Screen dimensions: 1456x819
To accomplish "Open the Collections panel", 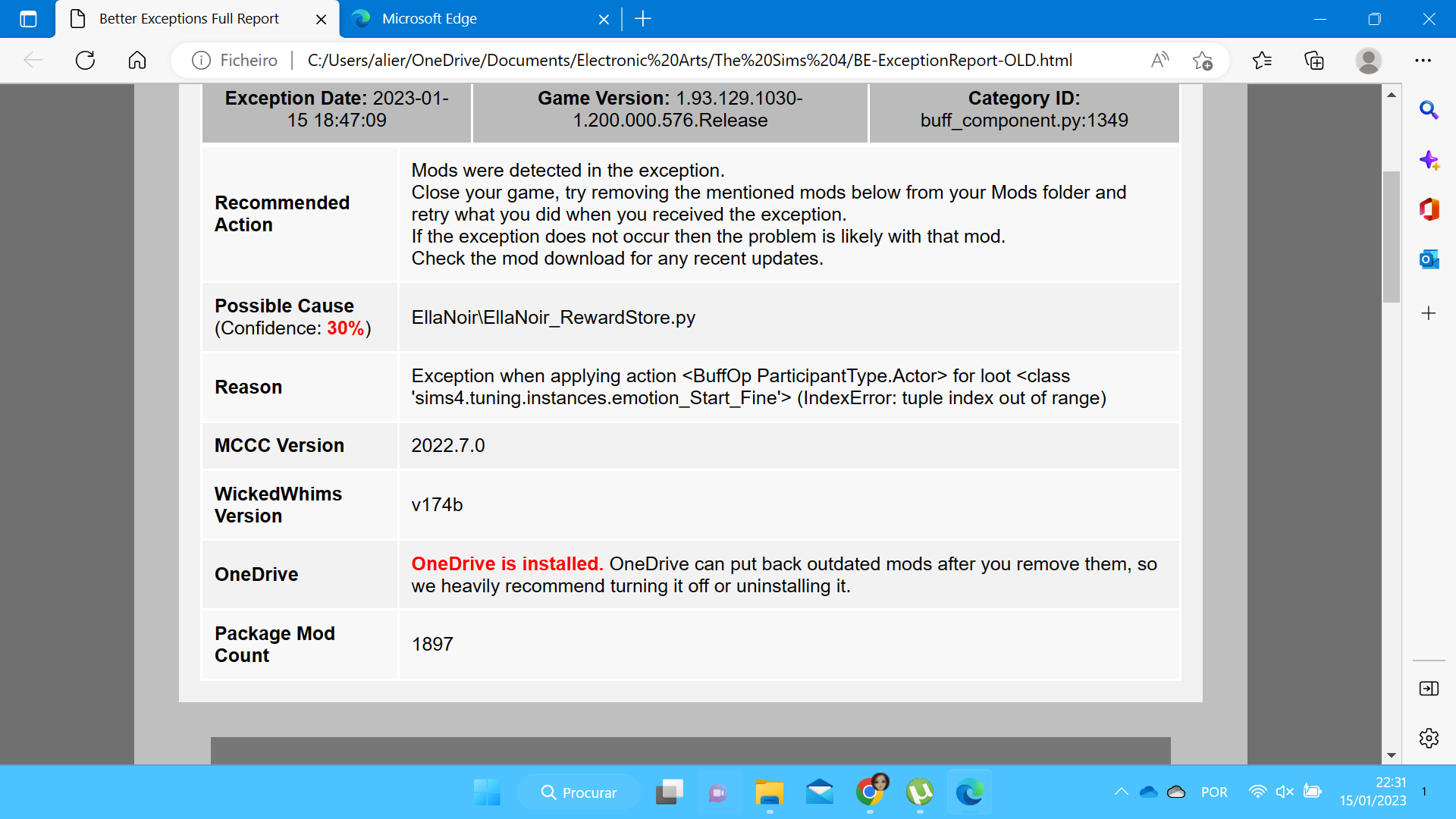I will (1314, 60).
